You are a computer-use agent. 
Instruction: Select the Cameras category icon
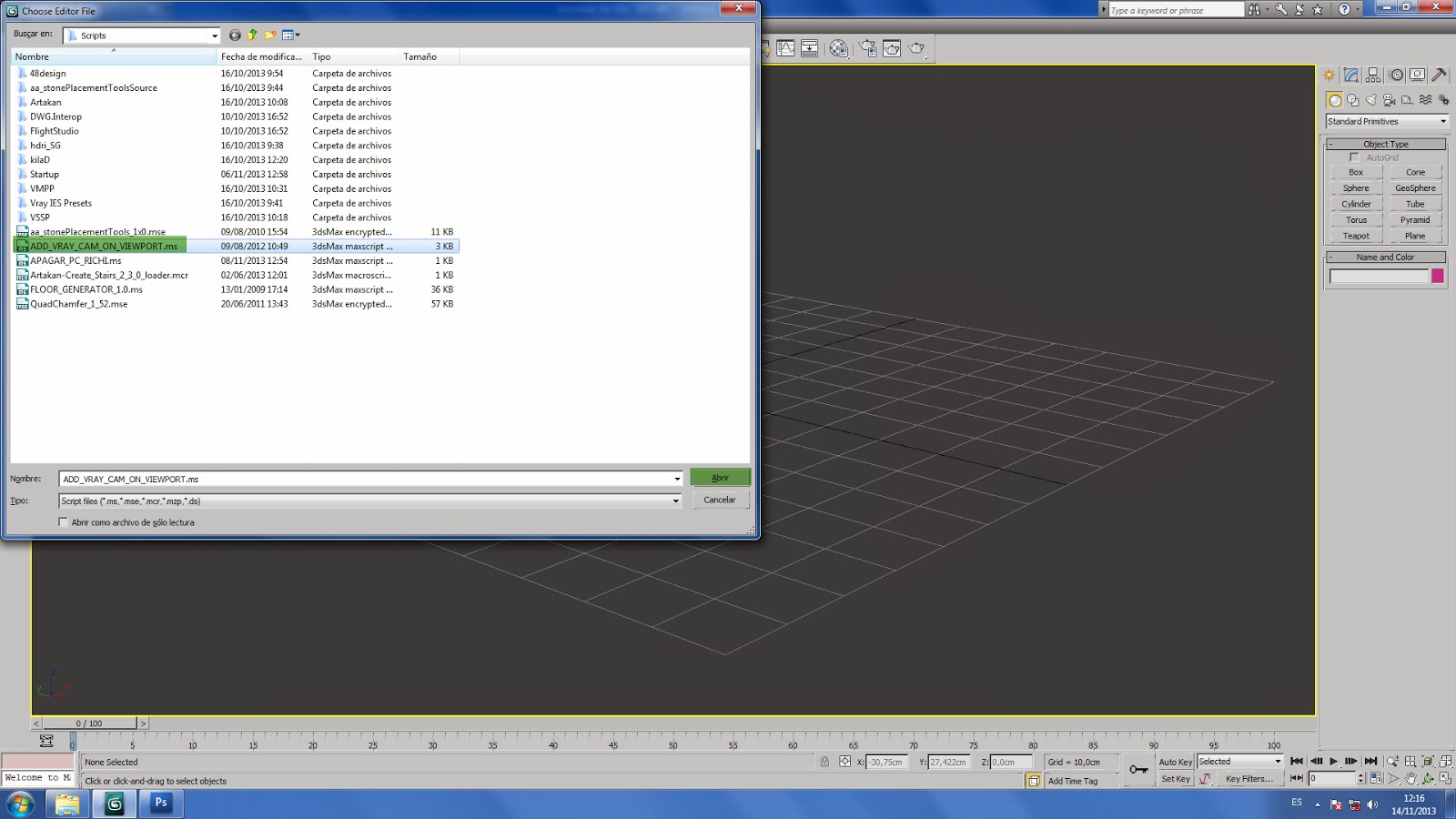[x=1389, y=100]
